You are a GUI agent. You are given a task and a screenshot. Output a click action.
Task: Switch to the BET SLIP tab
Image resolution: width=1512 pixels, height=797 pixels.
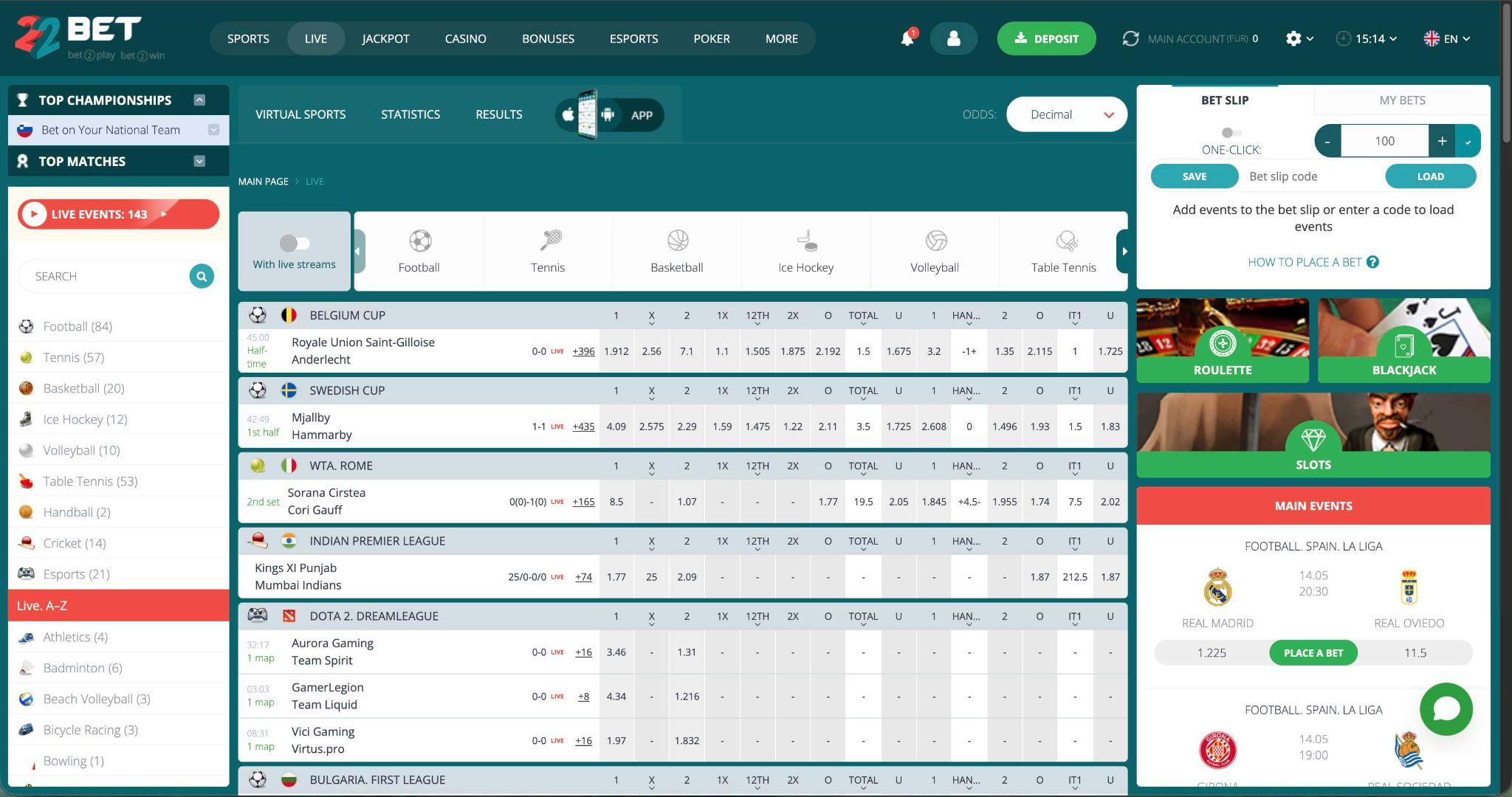click(1225, 100)
